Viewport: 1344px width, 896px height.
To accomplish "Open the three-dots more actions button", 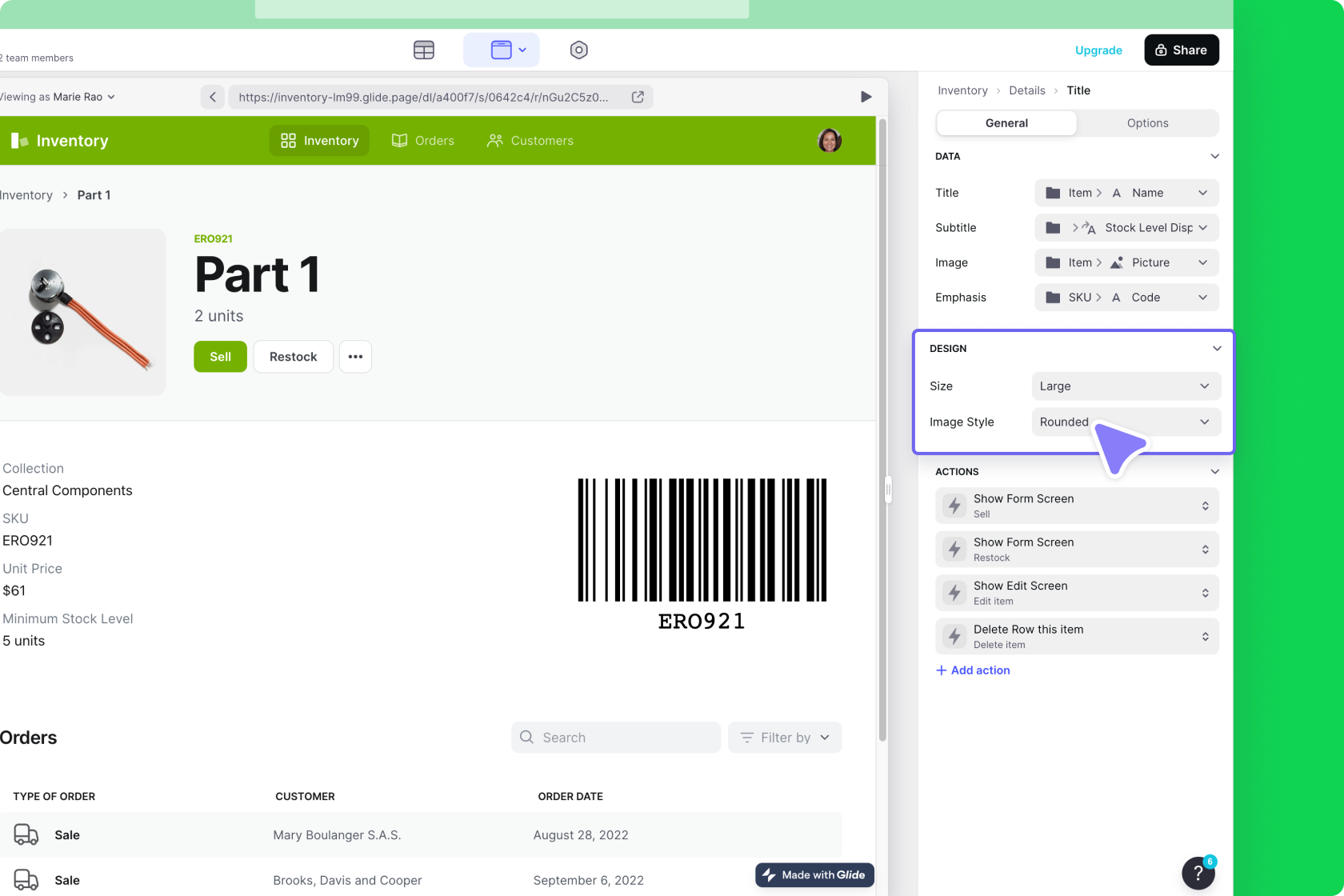I will (355, 357).
